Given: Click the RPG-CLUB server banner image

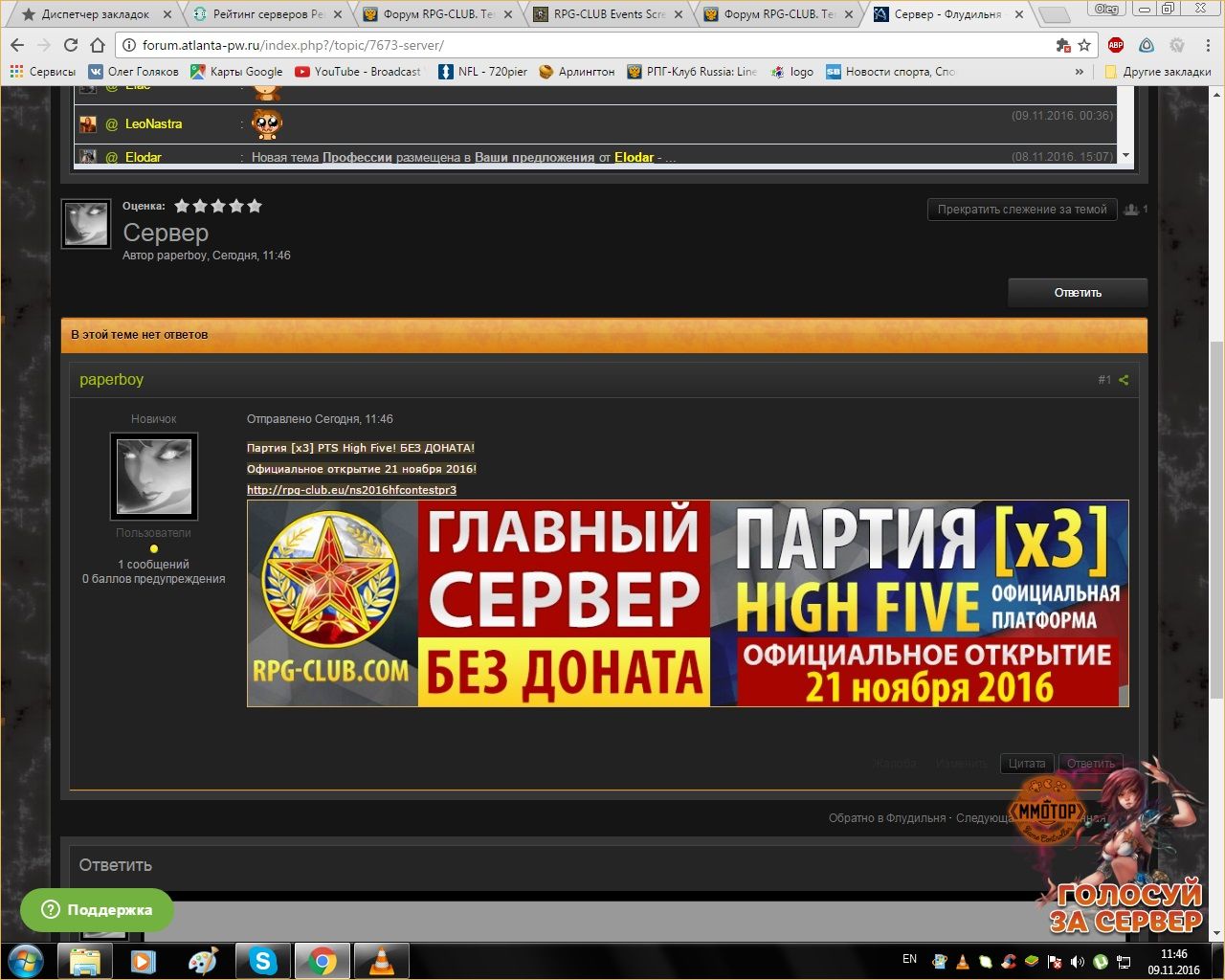Looking at the screenshot, I should 687,603.
